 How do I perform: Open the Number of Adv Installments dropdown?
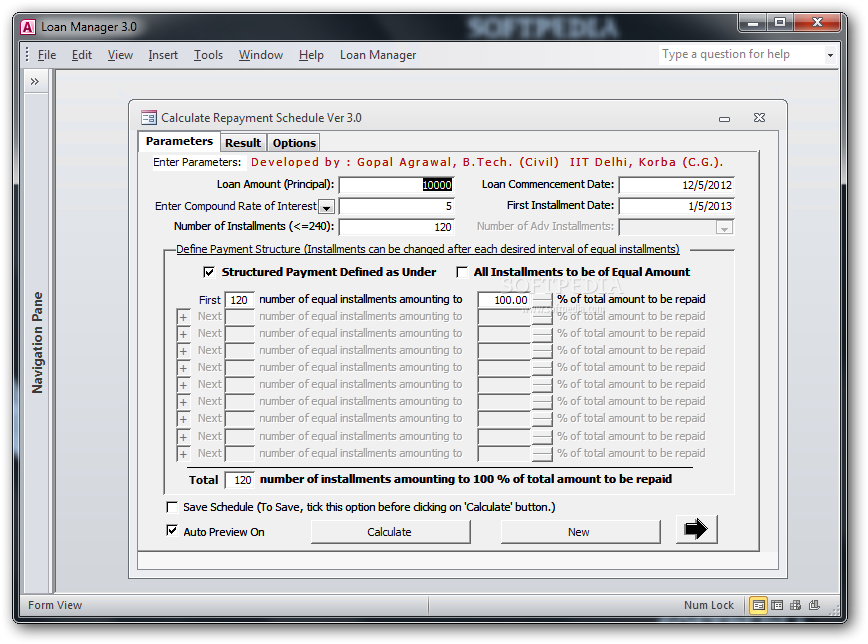point(724,228)
